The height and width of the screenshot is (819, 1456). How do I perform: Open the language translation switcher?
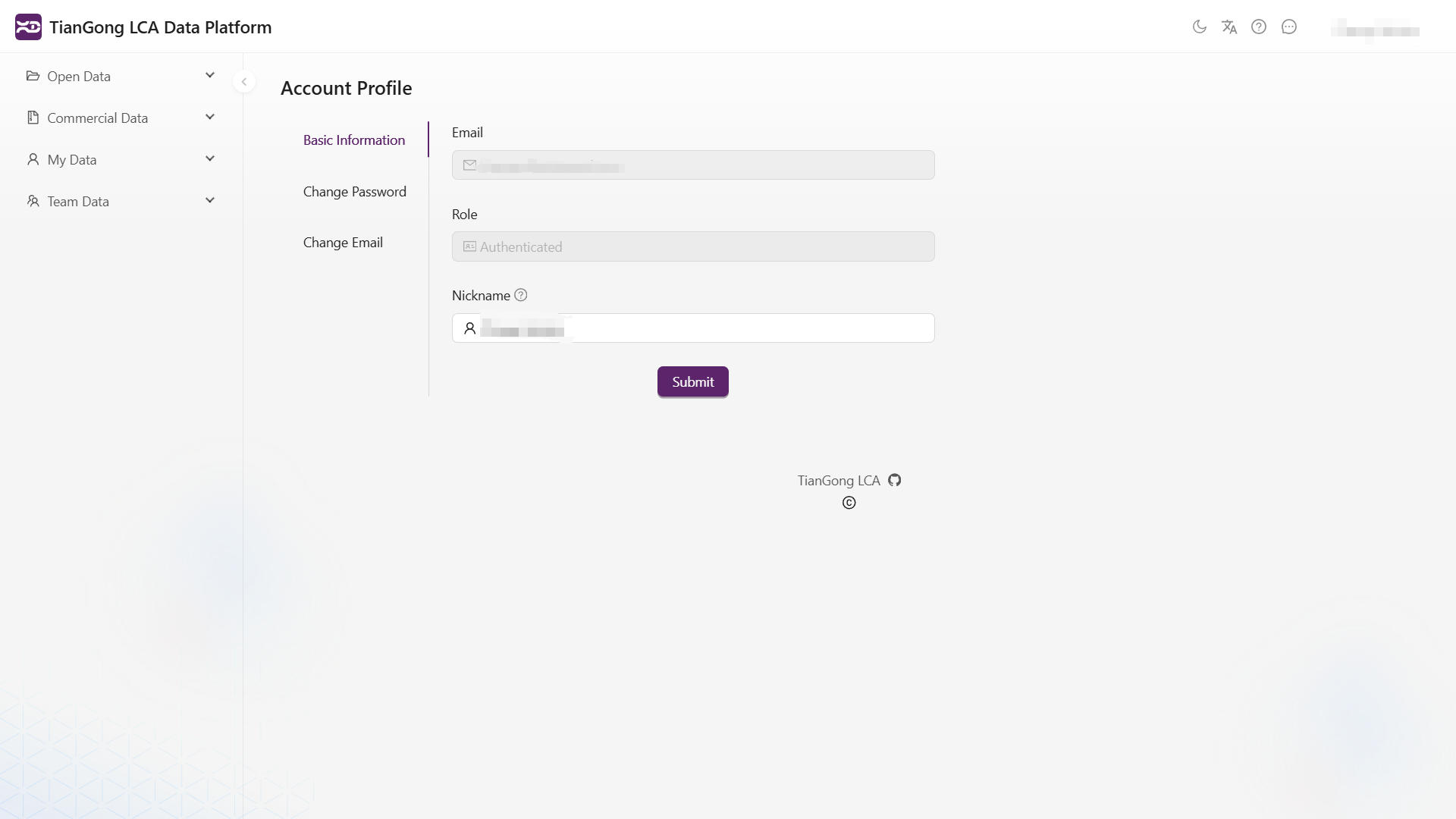click(x=1229, y=27)
